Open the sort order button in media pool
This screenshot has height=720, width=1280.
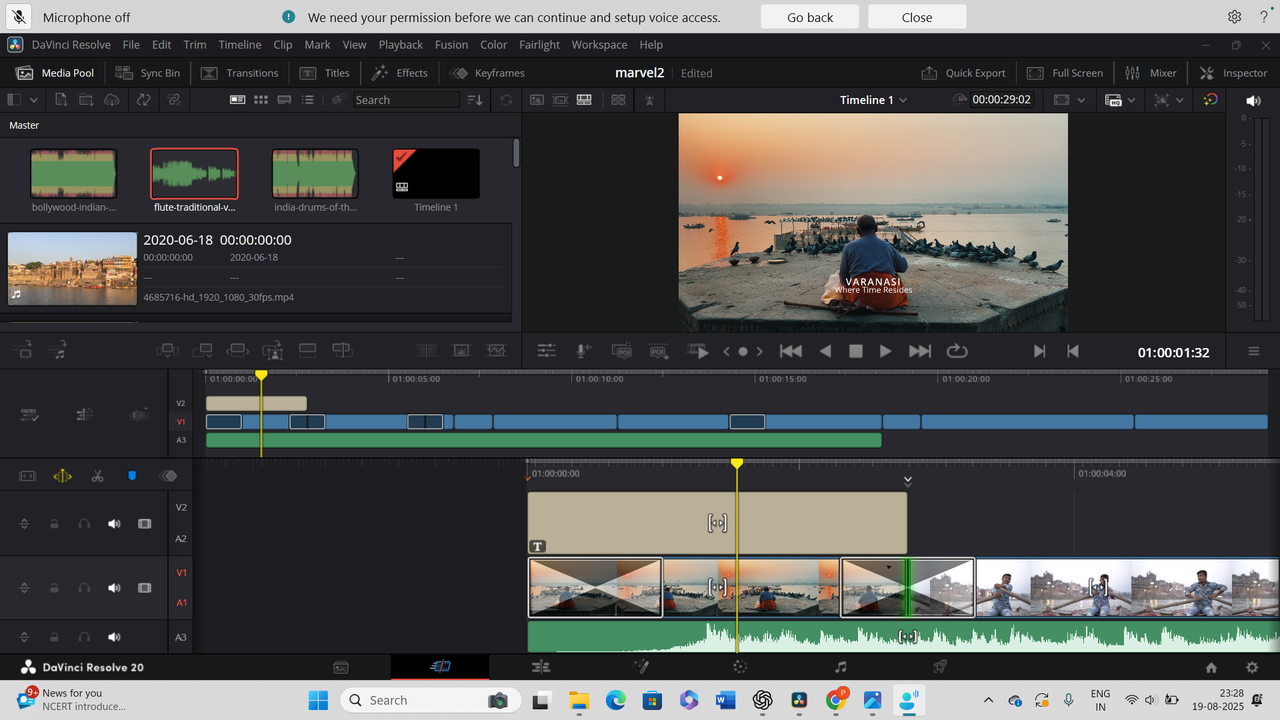coord(475,100)
